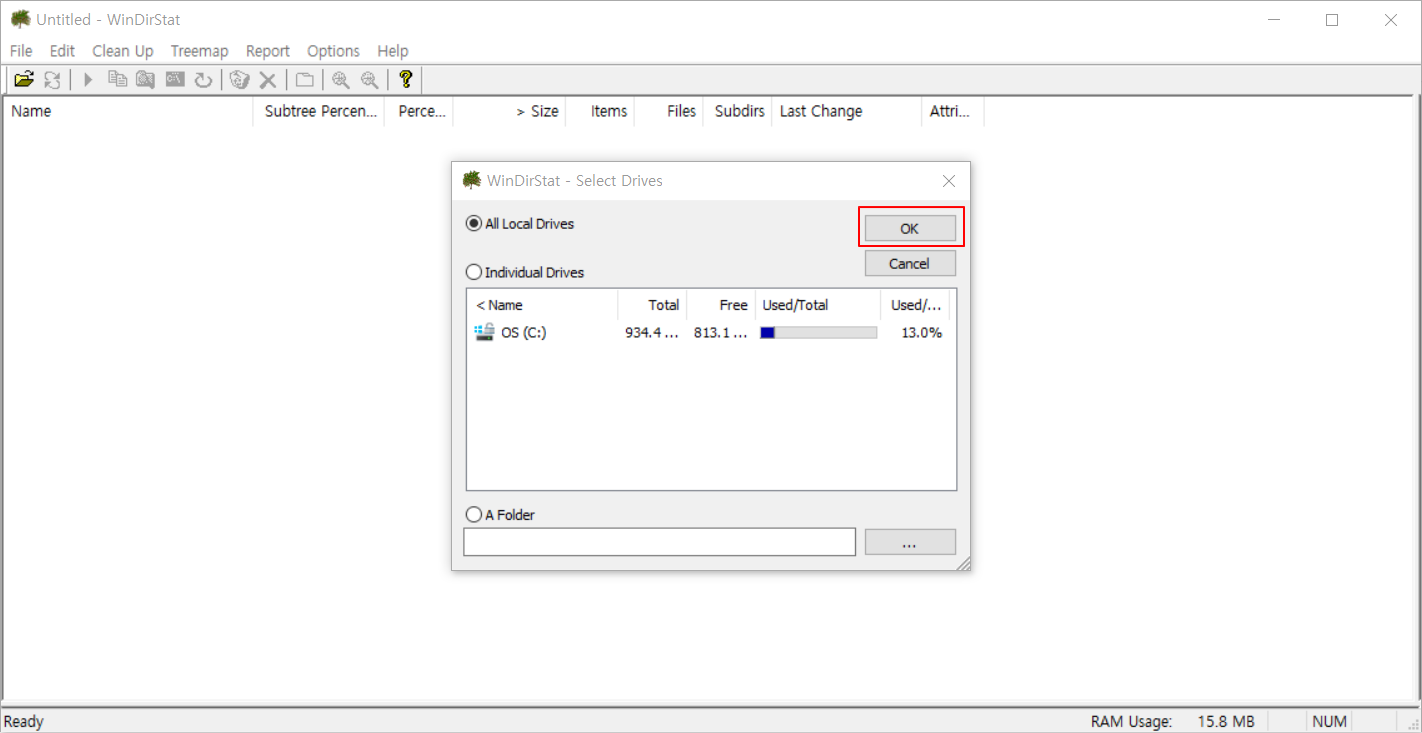Click the dialog resize grip corner
The width and height of the screenshot is (1422, 733).
(963, 564)
